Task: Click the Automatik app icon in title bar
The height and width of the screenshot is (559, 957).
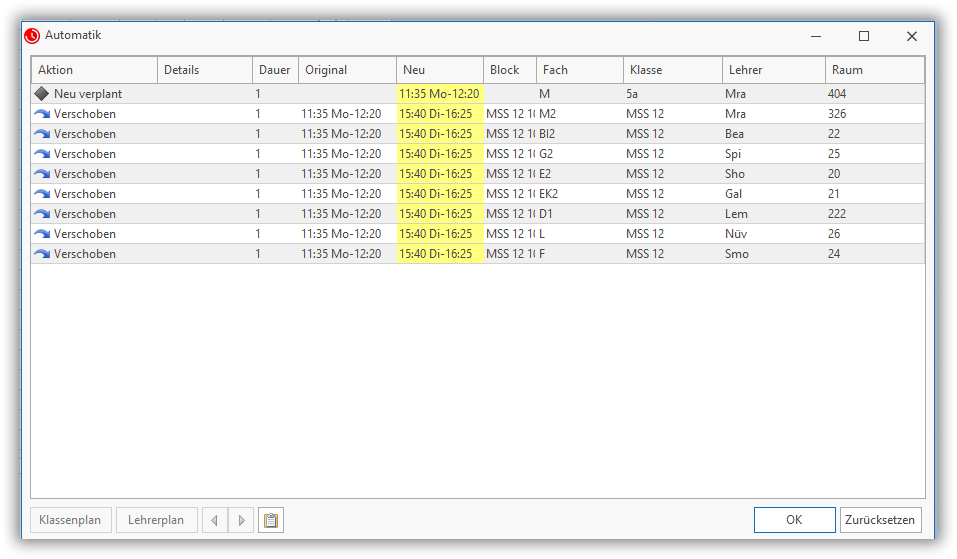Action: [32, 36]
